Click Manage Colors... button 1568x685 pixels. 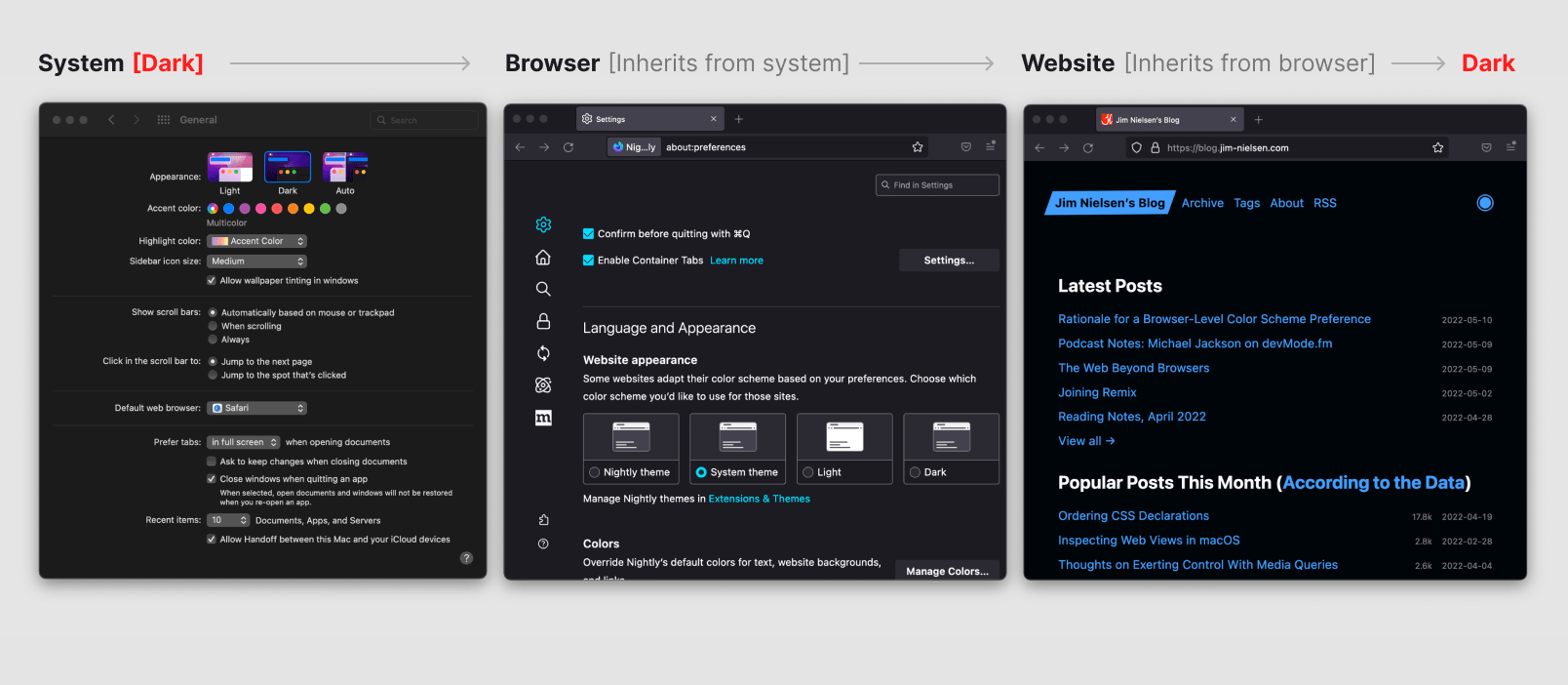(947, 572)
